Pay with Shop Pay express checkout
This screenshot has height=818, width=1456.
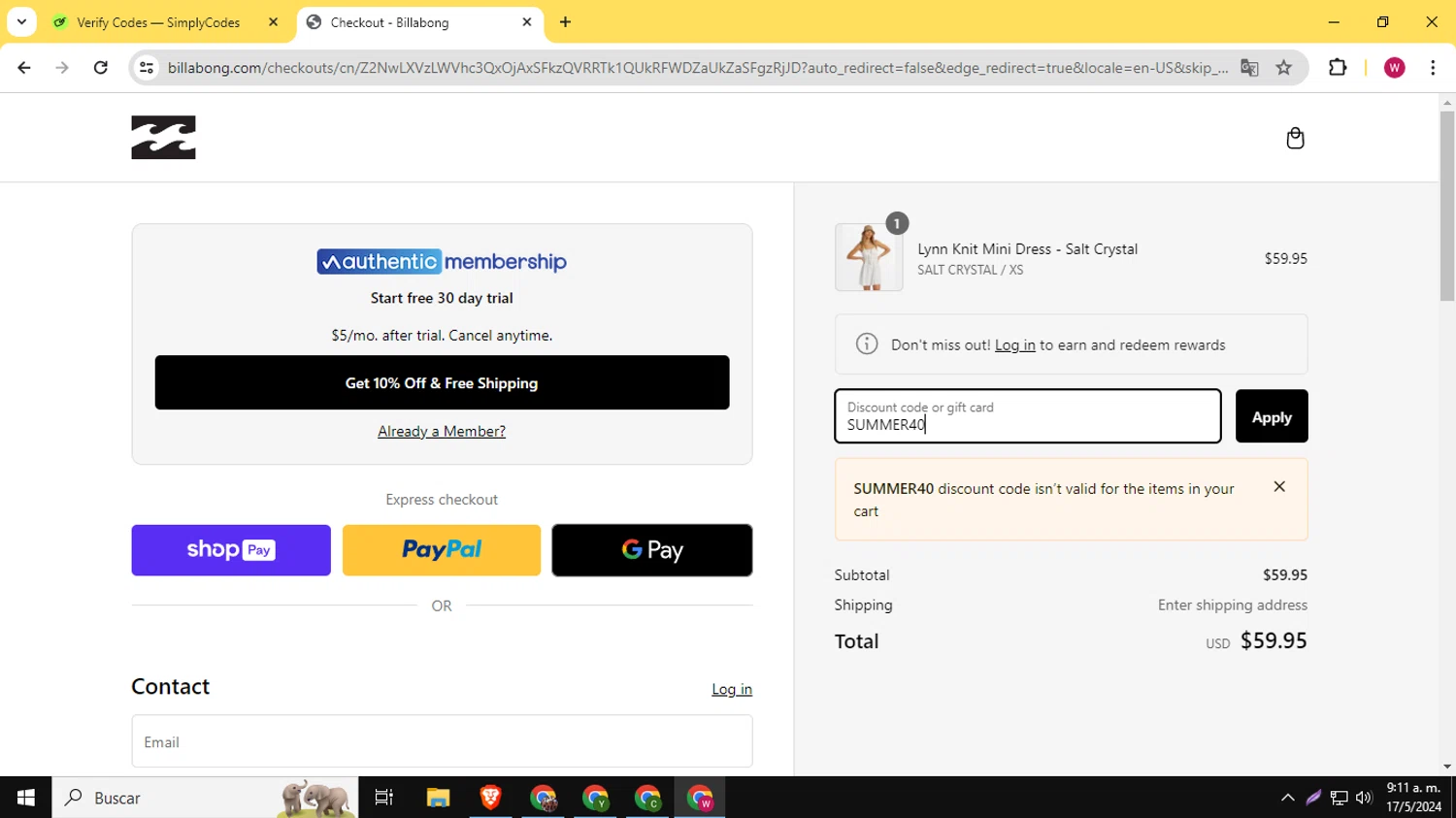(x=231, y=550)
